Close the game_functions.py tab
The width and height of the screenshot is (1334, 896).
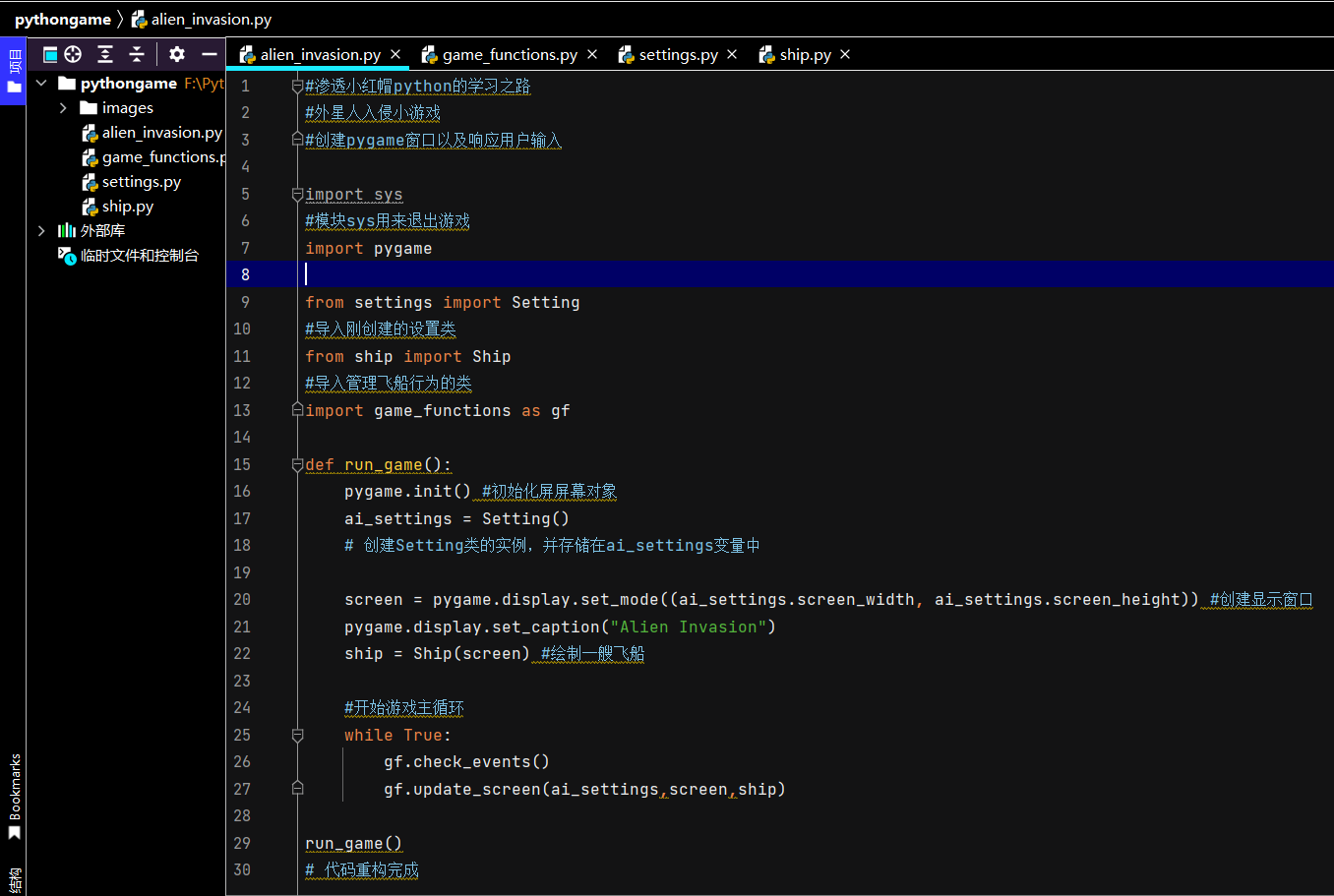pos(592,54)
